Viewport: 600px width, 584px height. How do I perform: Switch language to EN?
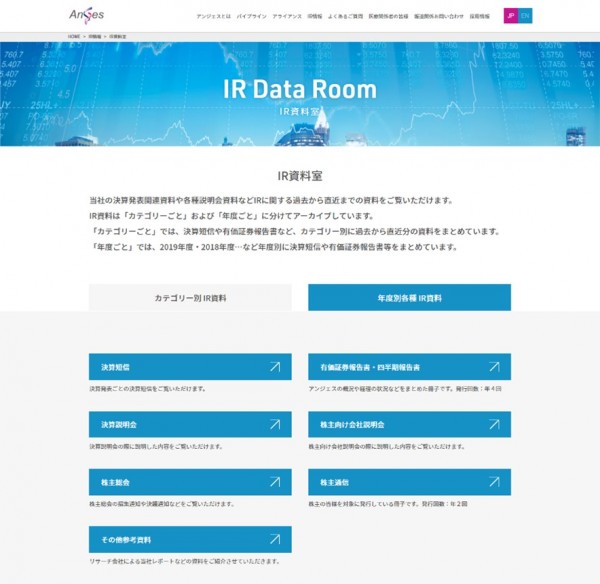526,16
